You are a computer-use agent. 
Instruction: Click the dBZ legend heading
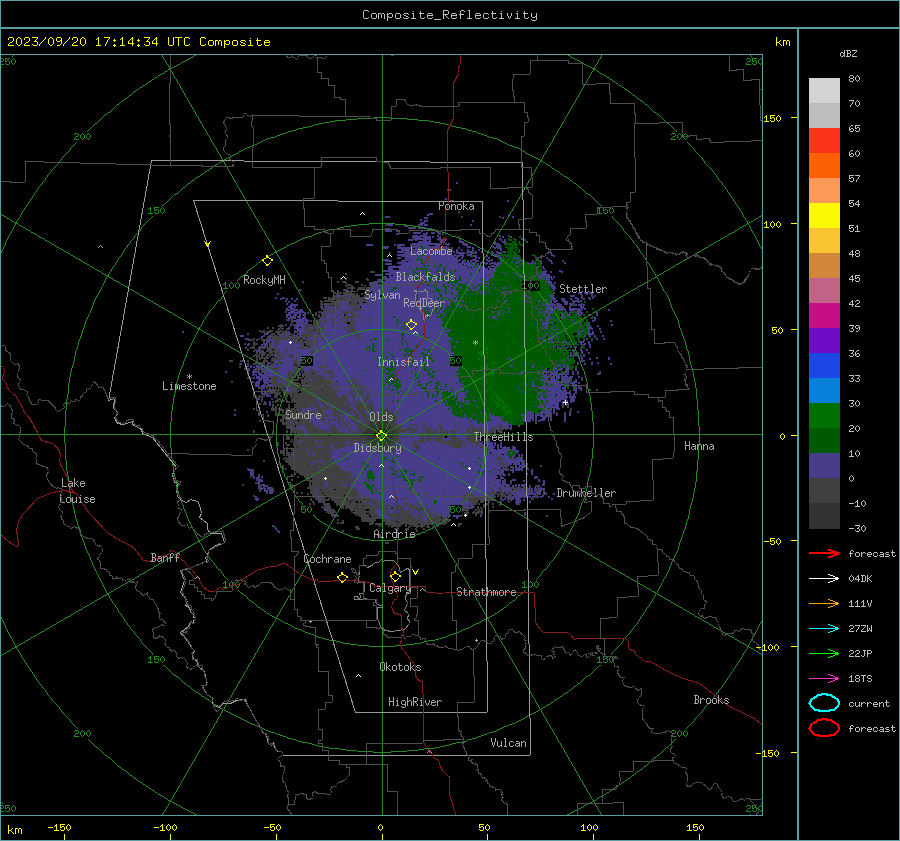(848, 53)
